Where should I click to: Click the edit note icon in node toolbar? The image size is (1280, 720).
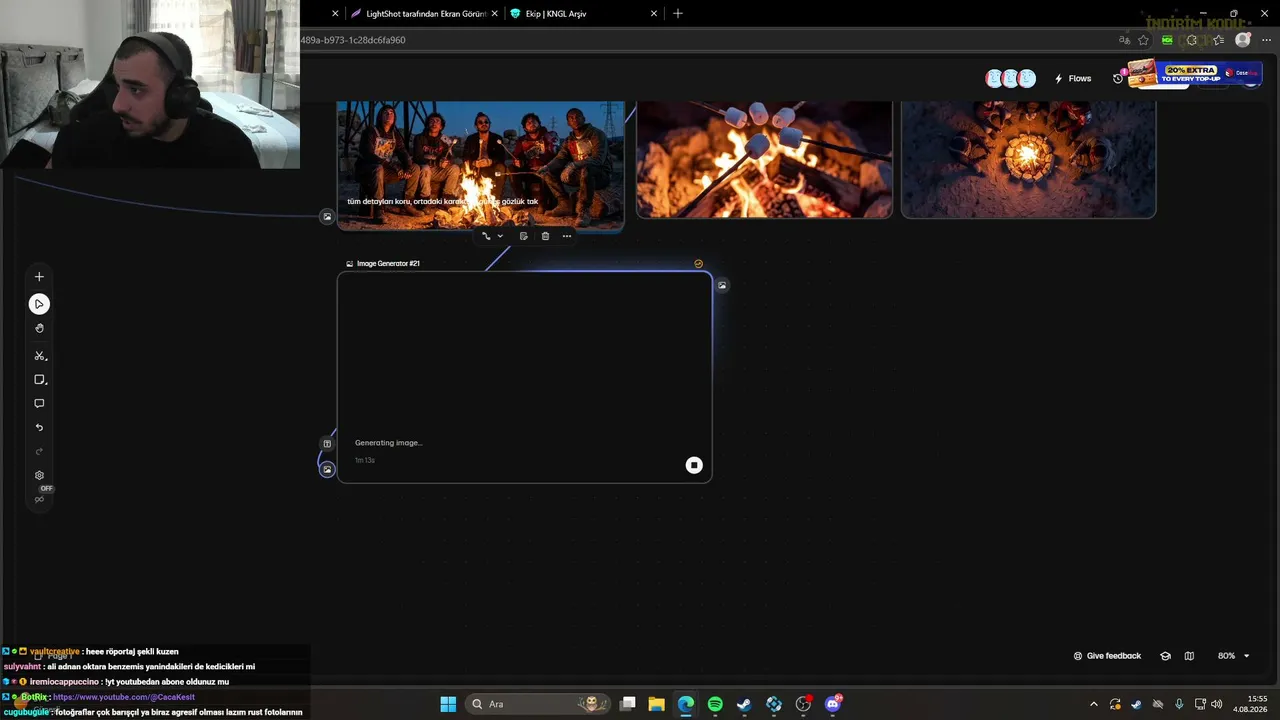(523, 236)
